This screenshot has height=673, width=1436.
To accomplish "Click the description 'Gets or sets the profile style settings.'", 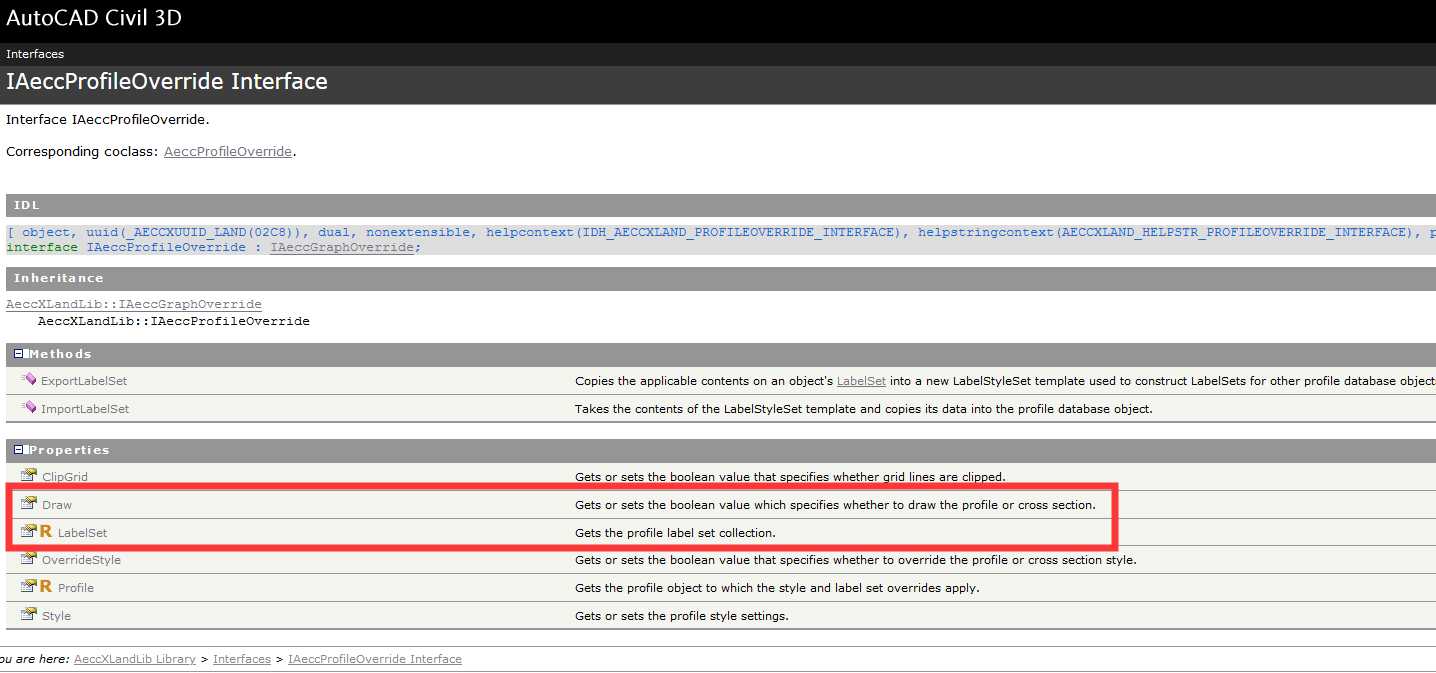I will coord(682,616).
